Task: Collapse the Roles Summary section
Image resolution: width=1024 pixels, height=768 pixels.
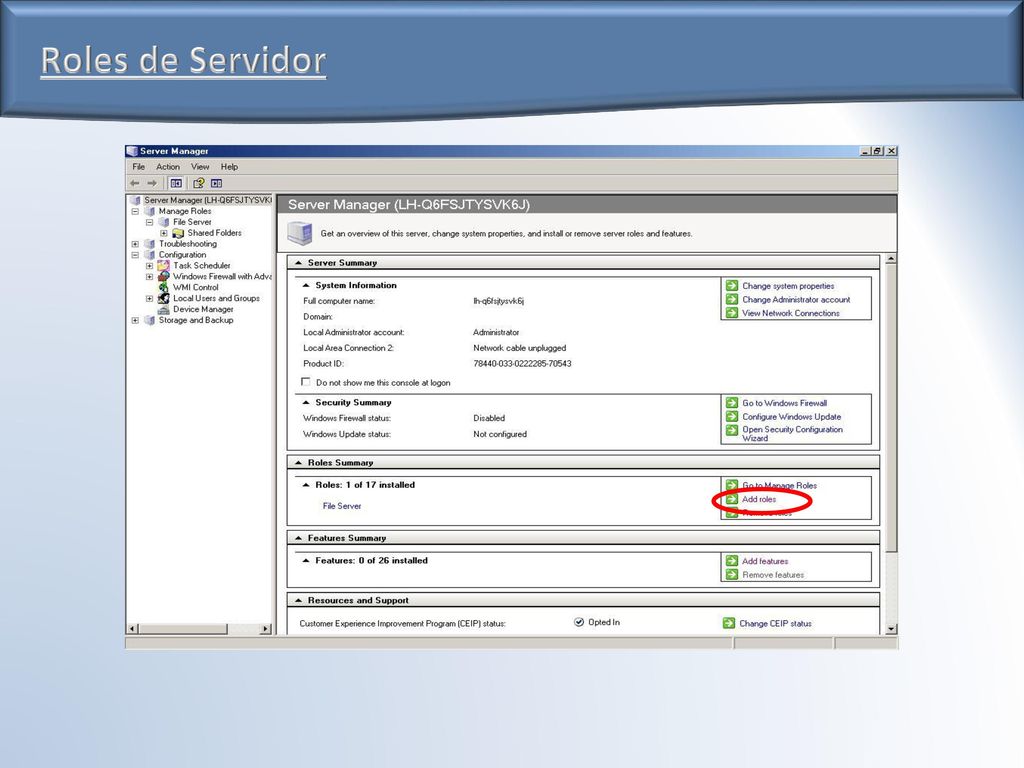Action: [x=298, y=462]
